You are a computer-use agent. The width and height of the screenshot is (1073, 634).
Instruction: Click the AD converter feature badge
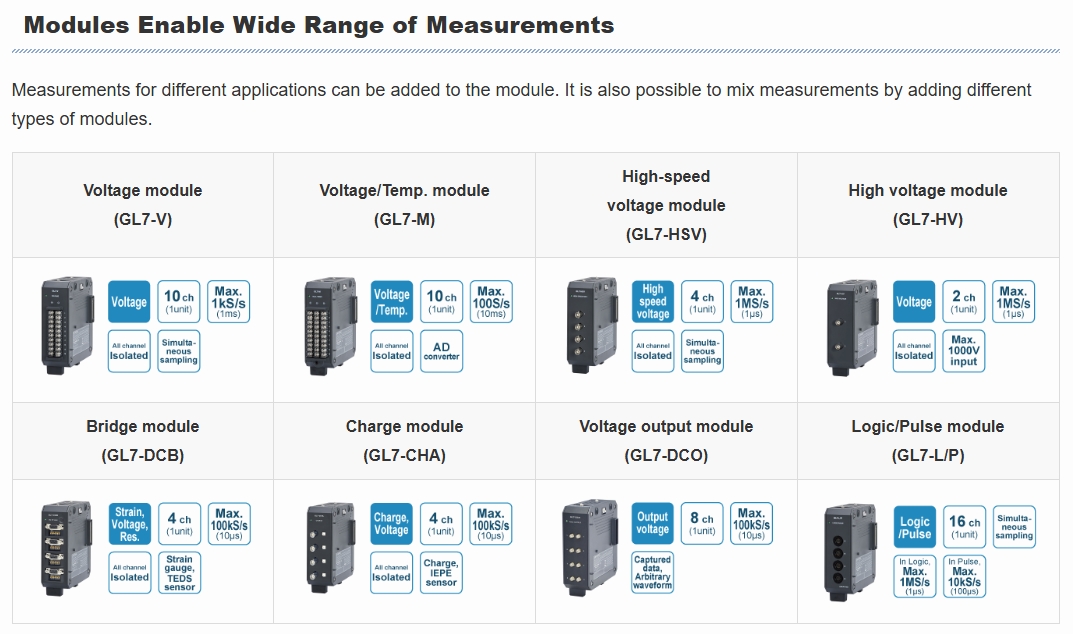click(441, 351)
